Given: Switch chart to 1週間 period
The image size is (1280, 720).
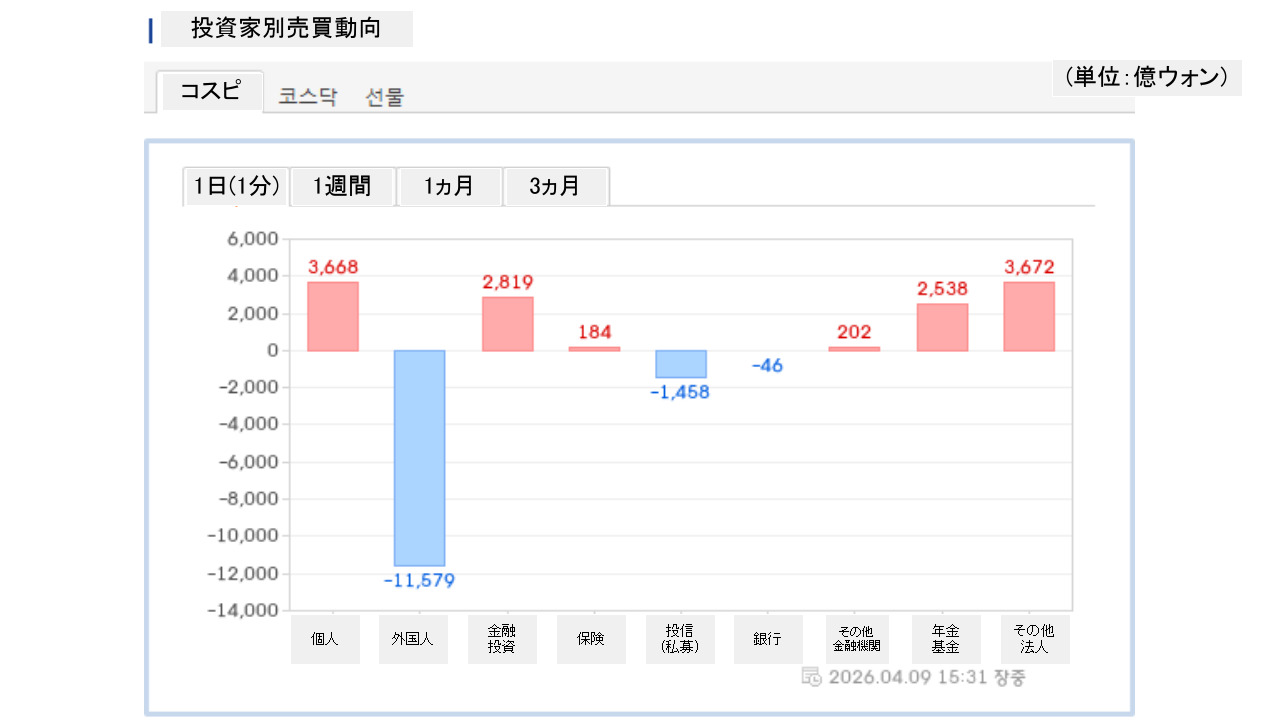Looking at the screenshot, I should click(342, 186).
